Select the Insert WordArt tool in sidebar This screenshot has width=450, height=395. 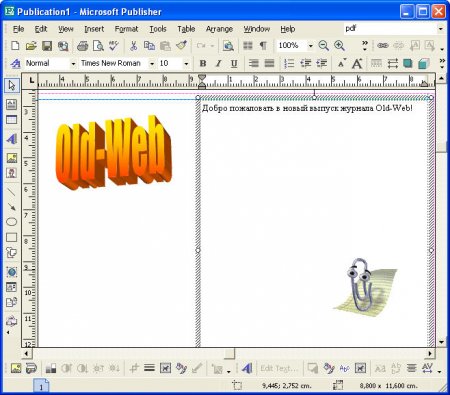point(12,138)
